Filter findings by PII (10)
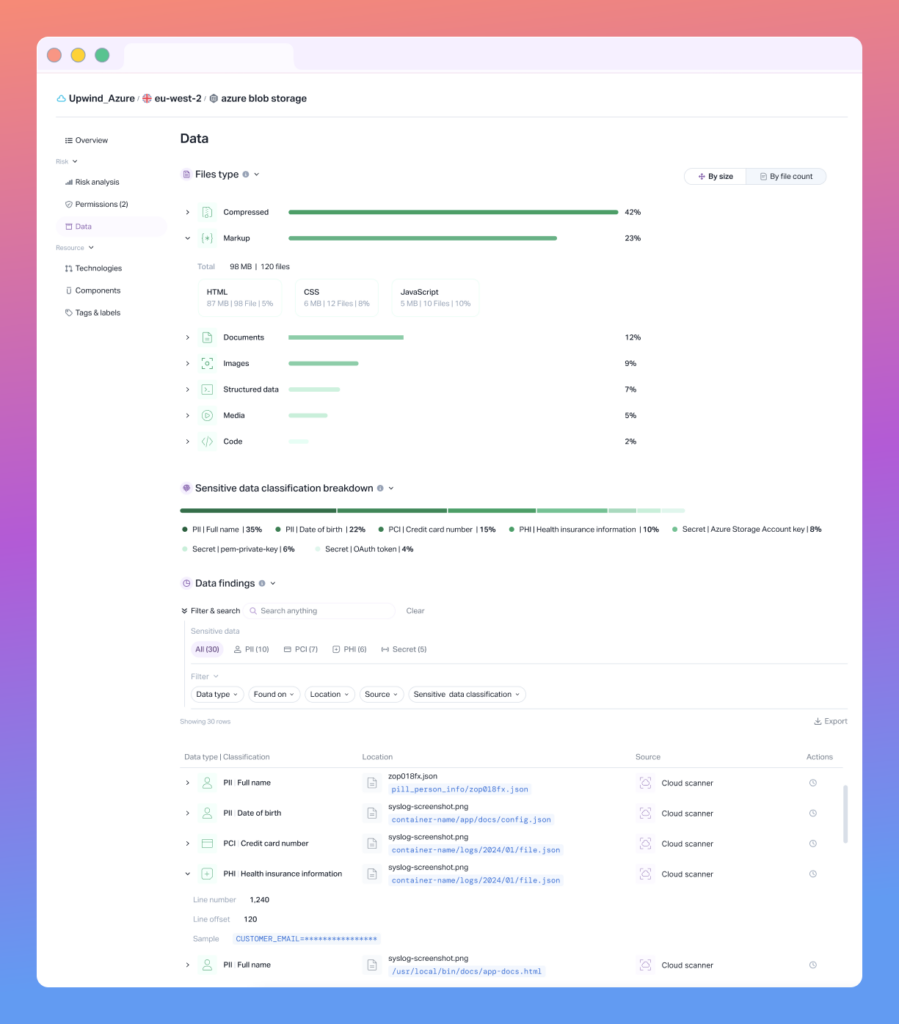The height and width of the screenshot is (1024, 899). tap(251, 649)
